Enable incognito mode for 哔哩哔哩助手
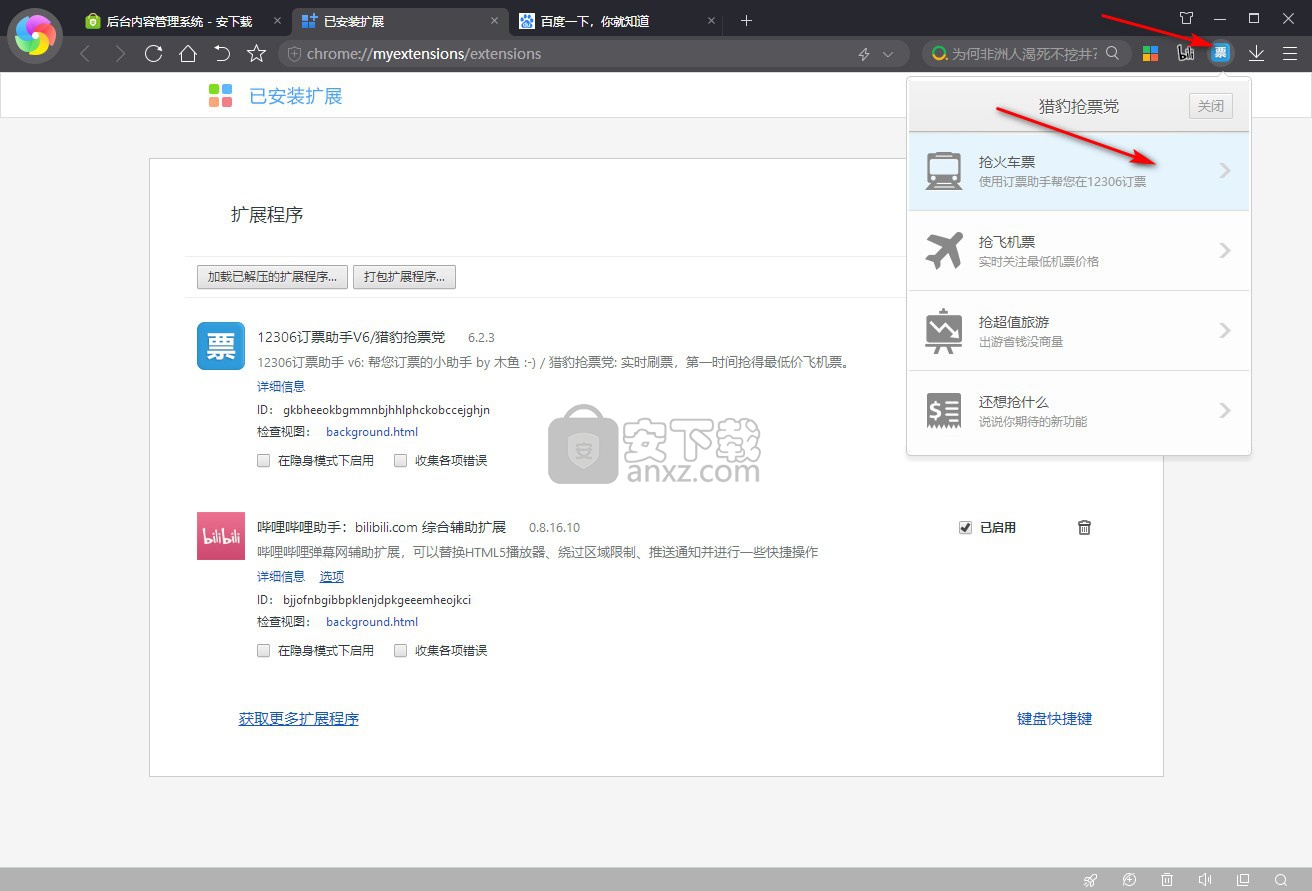Image resolution: width=1312 pixels, height=891 pixels. point(264,651)
